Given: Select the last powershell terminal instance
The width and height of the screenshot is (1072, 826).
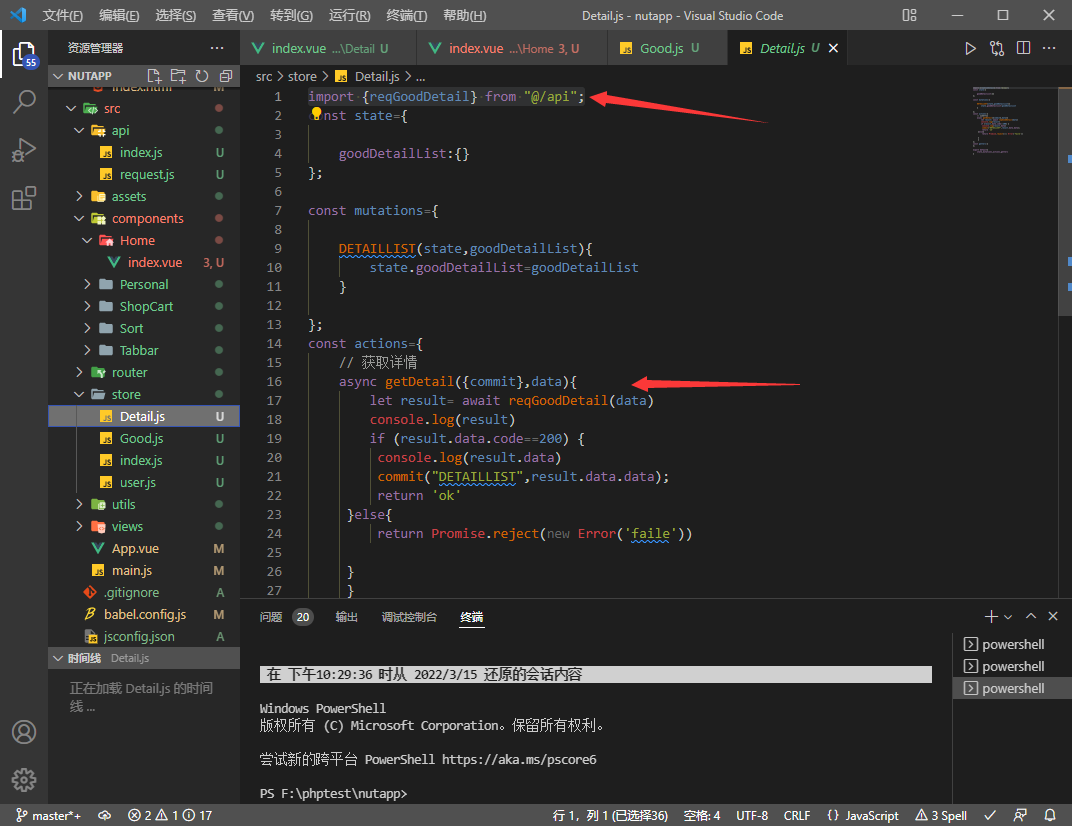Looking at the screenshot, I should click(1012, 688).
